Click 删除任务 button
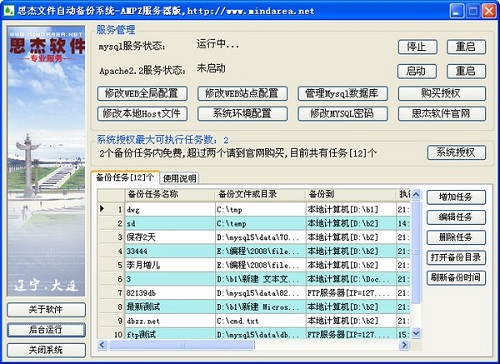Viewport: 500px width, 364px height. [456, 237]
